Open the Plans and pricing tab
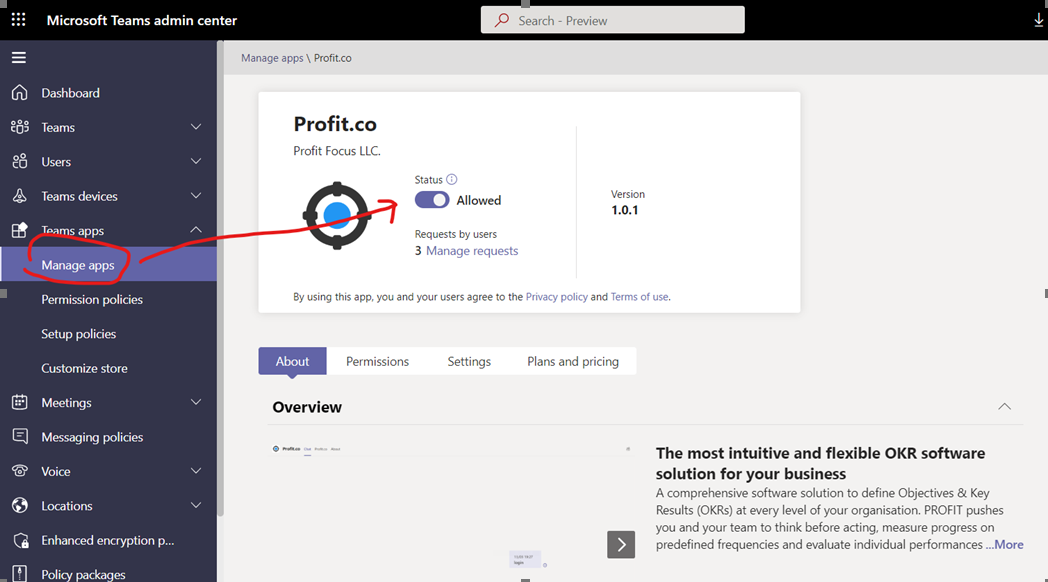 [573, 361]
